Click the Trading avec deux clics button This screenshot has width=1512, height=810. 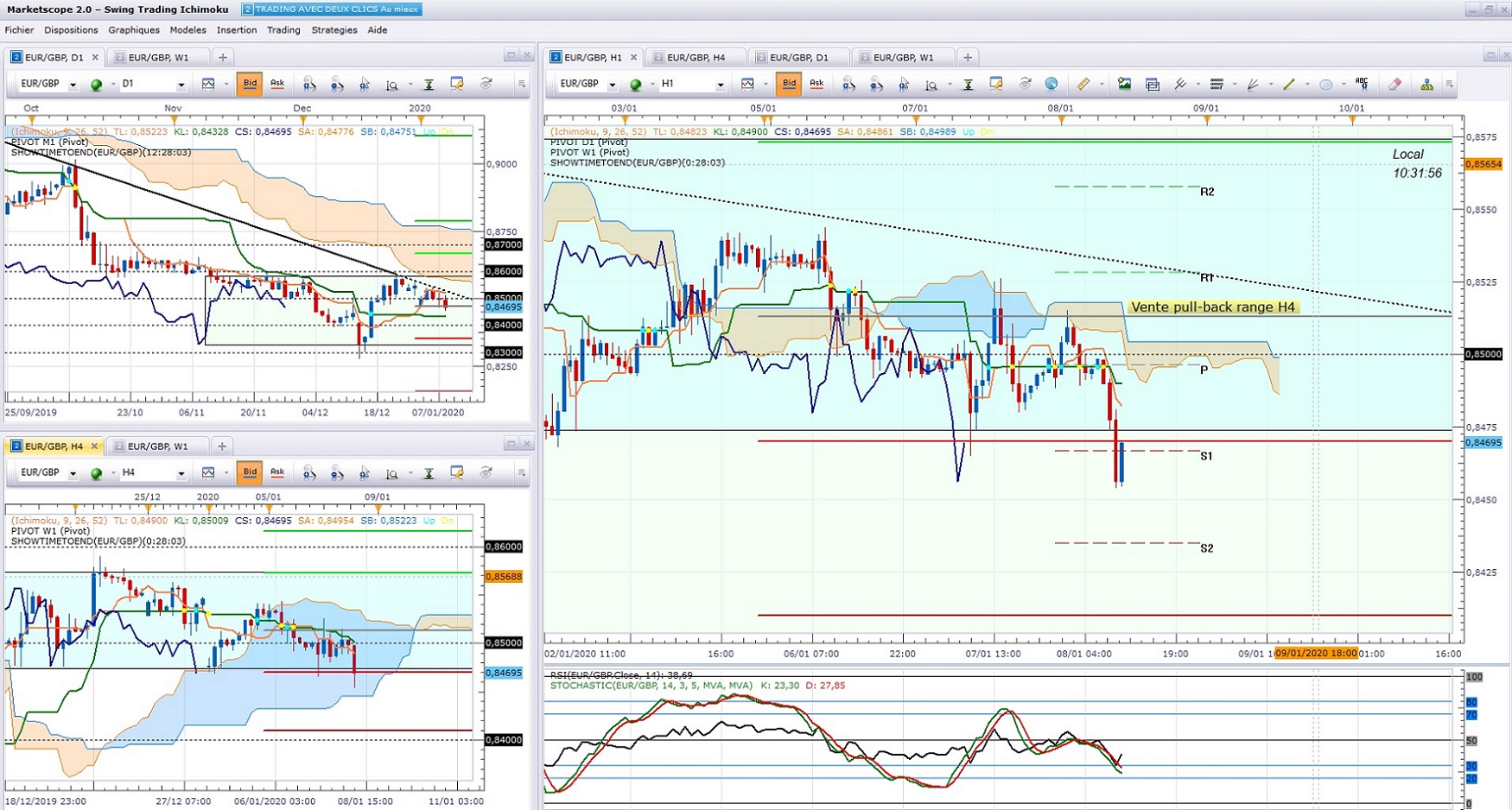click(x=331, y=9)
